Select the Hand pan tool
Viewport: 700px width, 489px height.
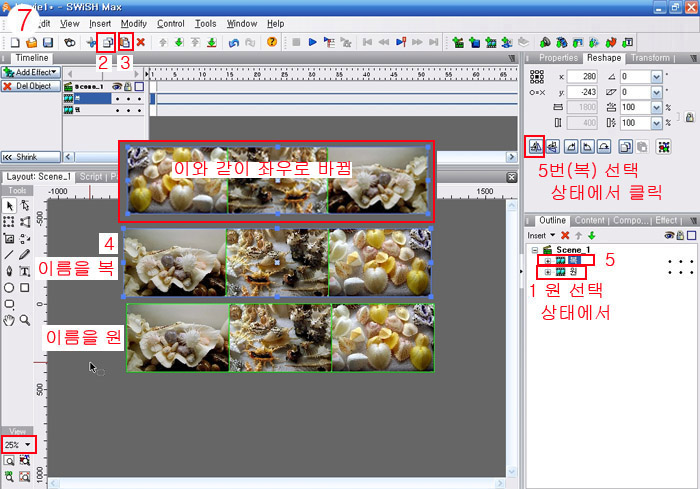[x=9, y=320]
